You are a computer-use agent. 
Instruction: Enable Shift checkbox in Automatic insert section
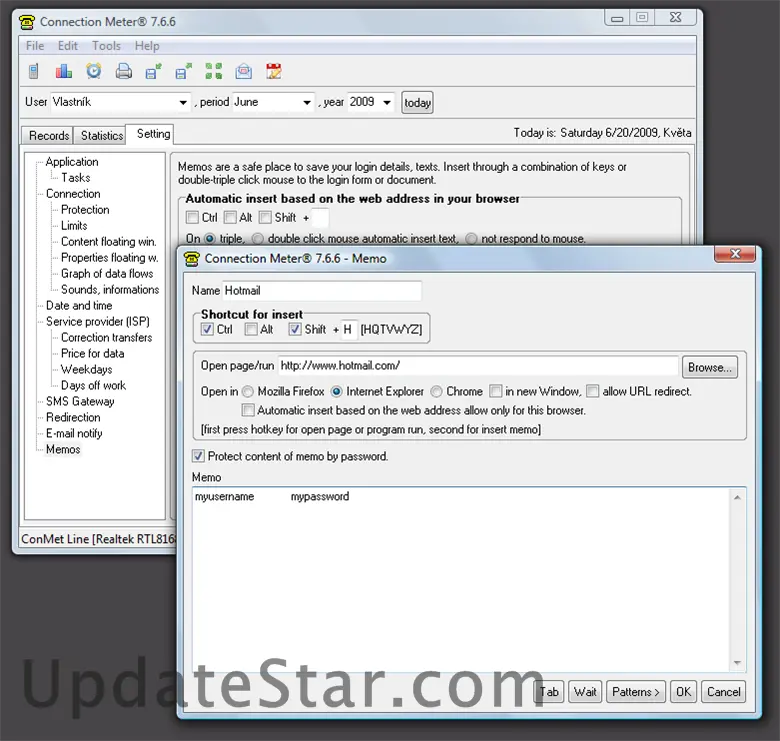265,217
